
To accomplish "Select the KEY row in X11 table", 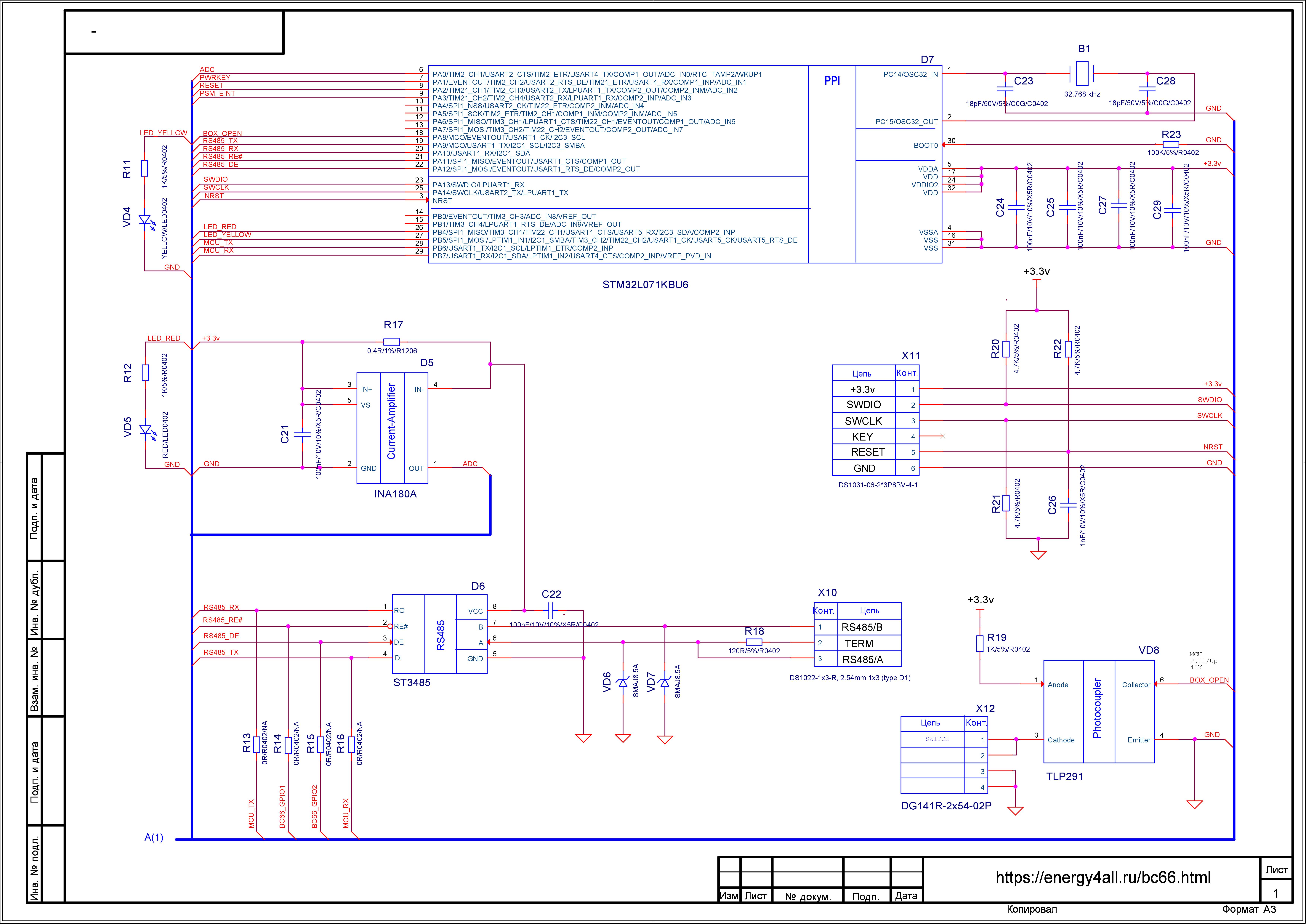I will point(875,436).
